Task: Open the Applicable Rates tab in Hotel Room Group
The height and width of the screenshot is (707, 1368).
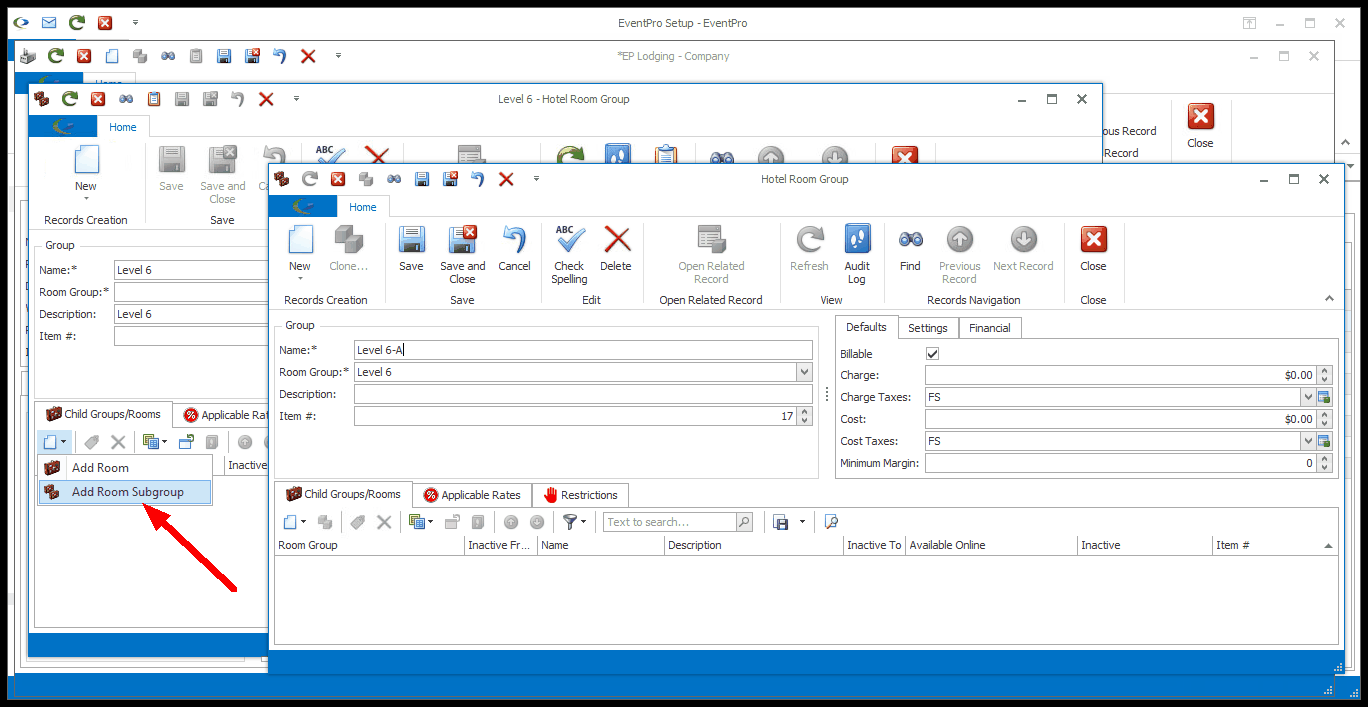Action: (x=472, y=495)
